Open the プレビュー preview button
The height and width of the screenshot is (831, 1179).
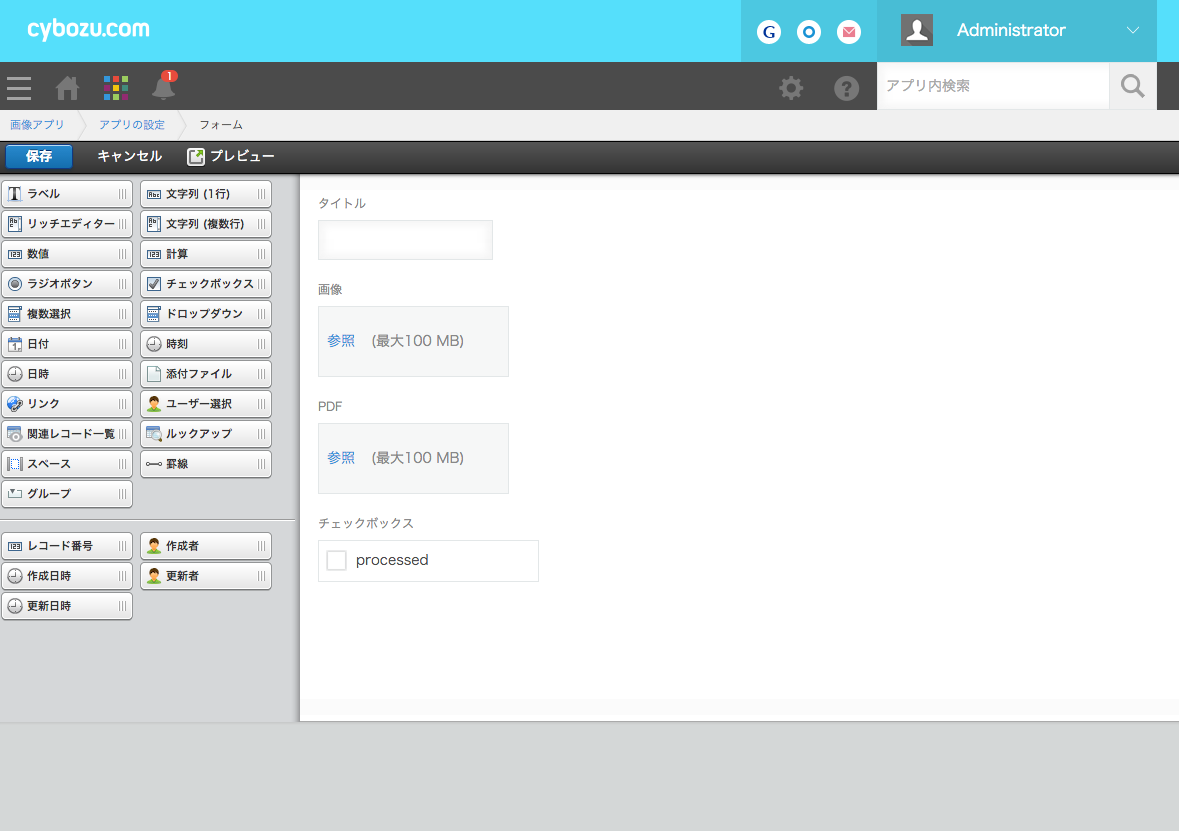pyautogui.click(x=231, y=156)
